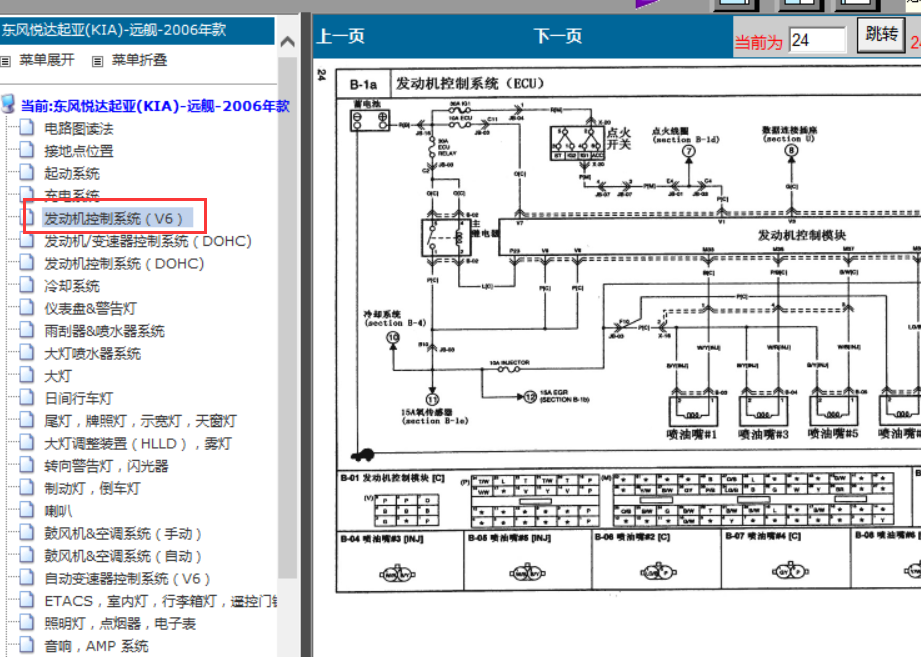The width and height of the screenshot is (921, 657).
Task: Open the 喇叭 tree item
Action: [58, 511]
